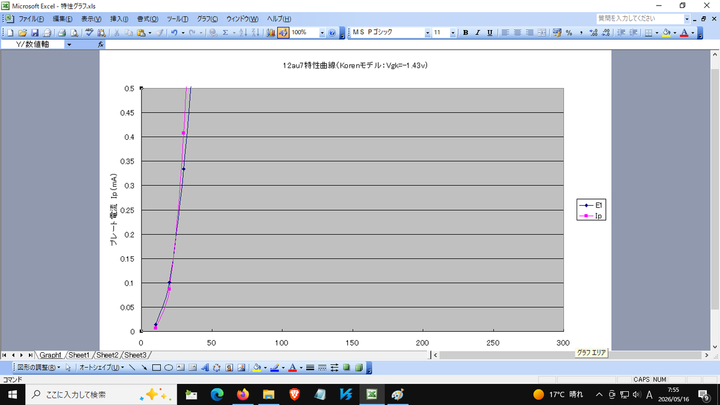Click the help question input field
This screenshot has height=405, width=720.
point(640,19)
